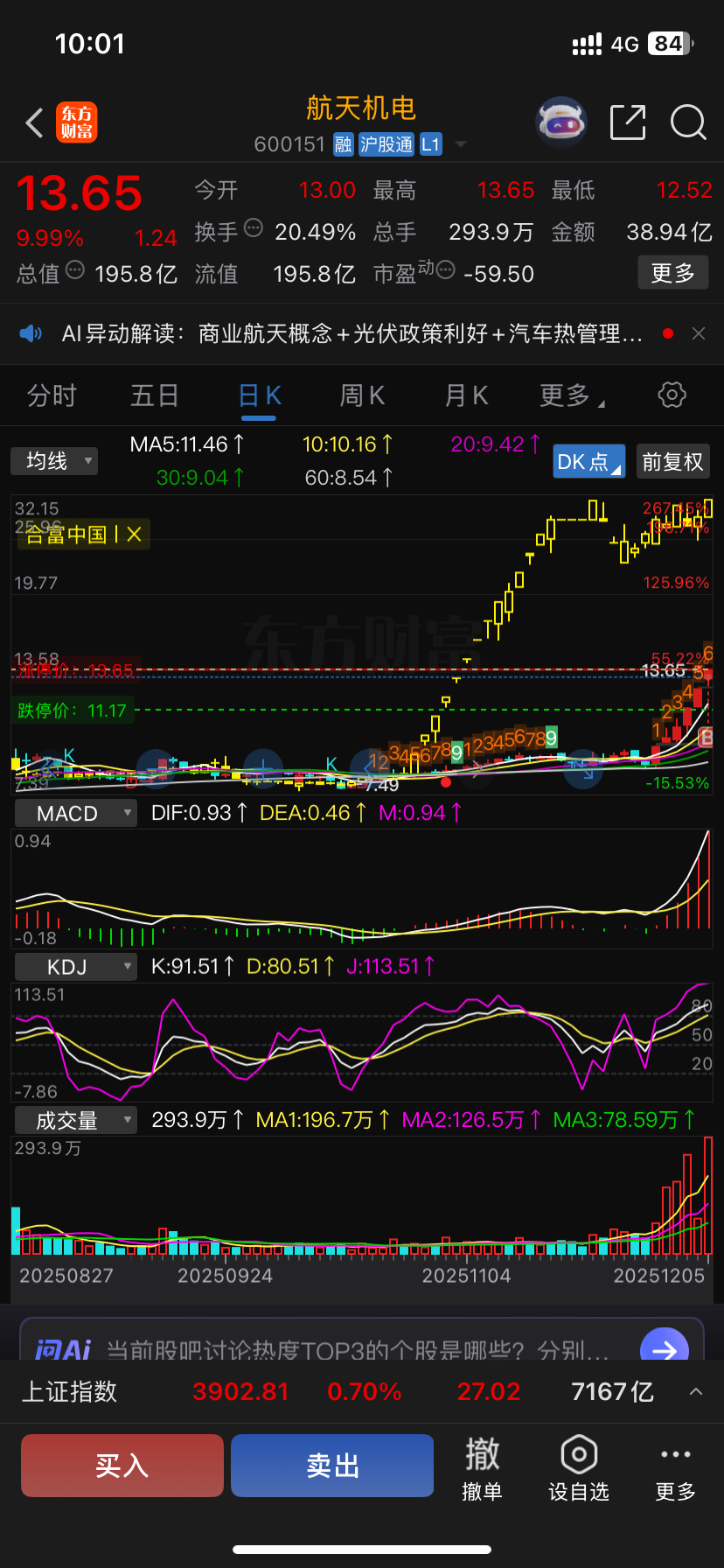724x1568 pixels.
Task: Tap the robot AI assistant avatar
Action: click(x=561, y=122)
